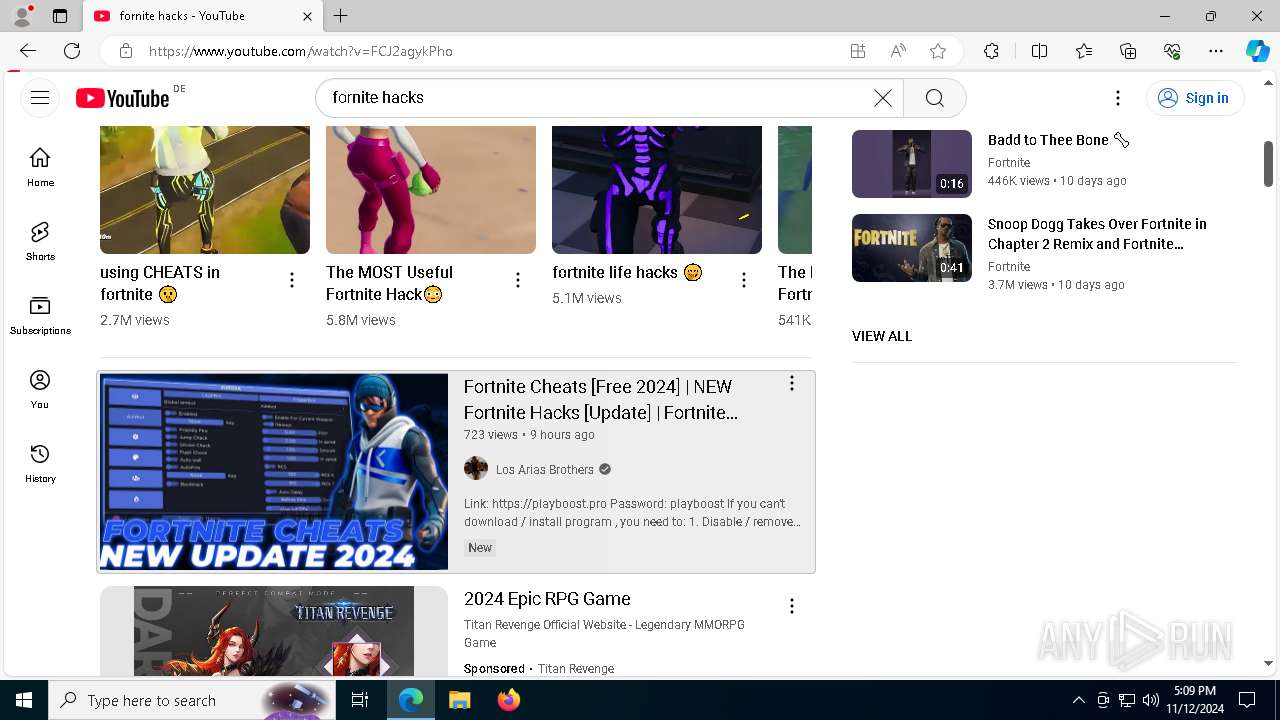
Task: Open the notification center icon
Action: point(1247,700)
